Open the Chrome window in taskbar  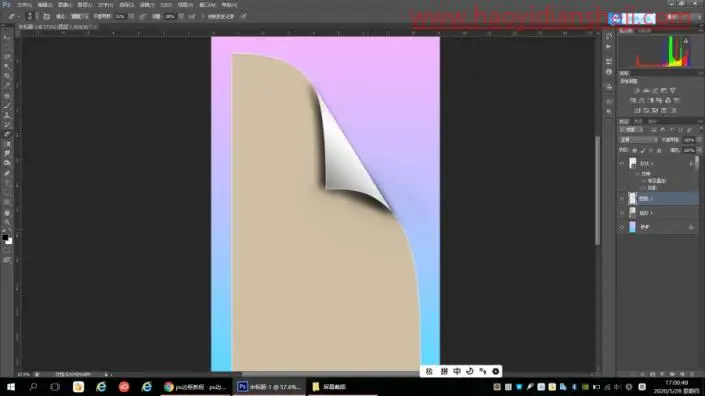(x=196, y=387)
